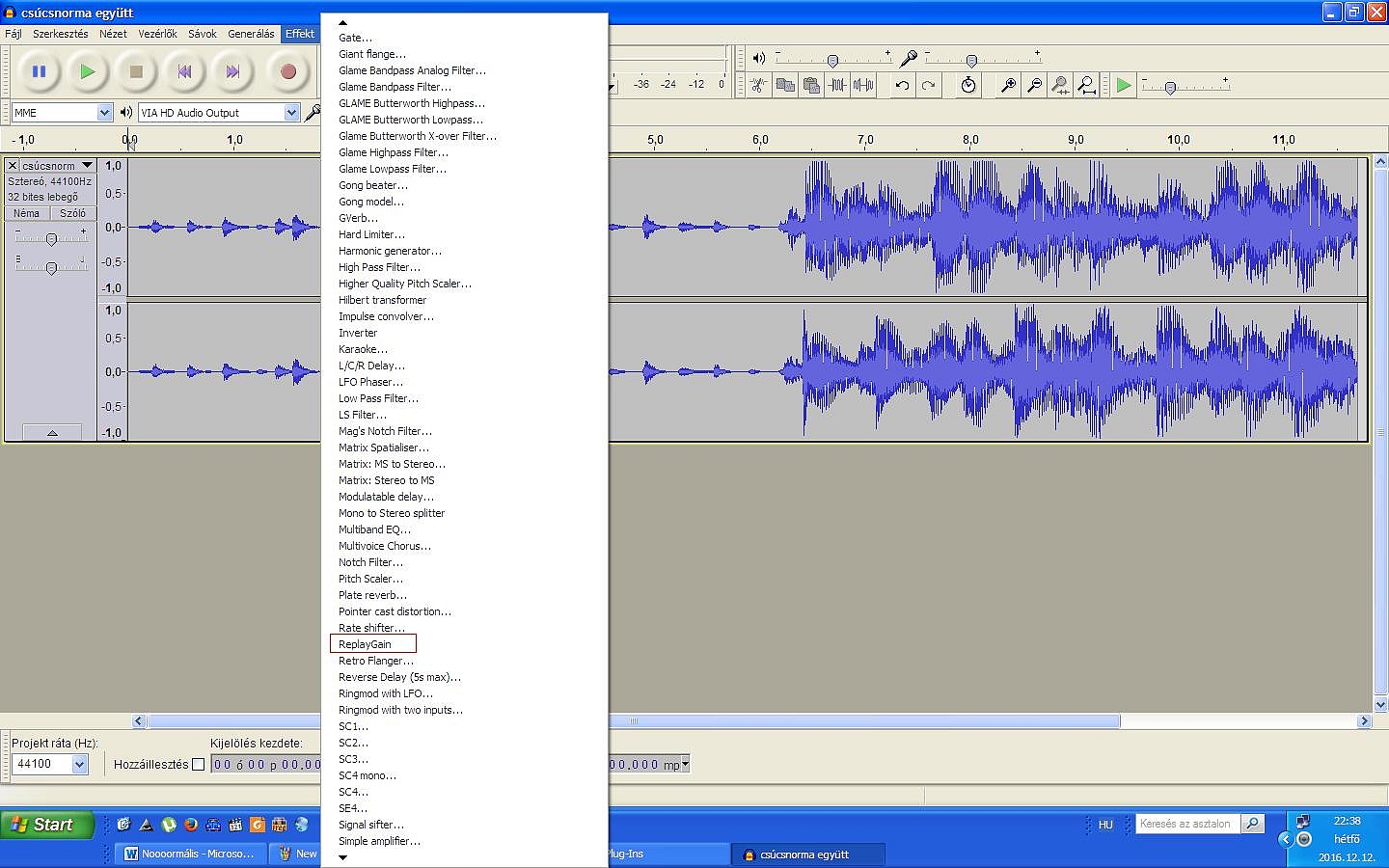The height and width of the screenshot is (868, 1389).
Task: Choose Hard Limiter effect in menu
Action: click(371, 234)
